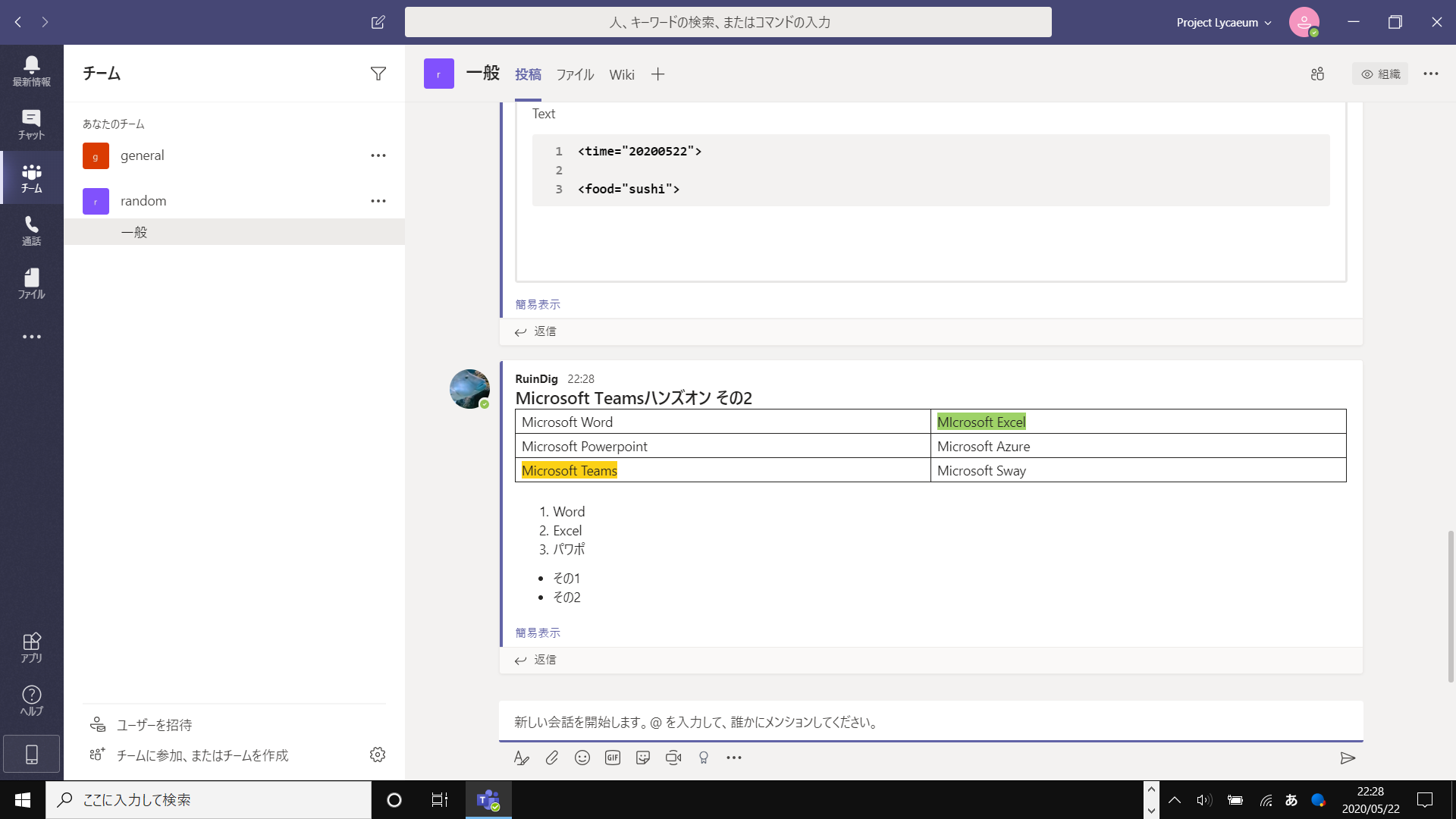Viewport: 1456px width, 819px height.
Task: Open the emoji picker
Action: pyautogui.click(x=582, y=758)
